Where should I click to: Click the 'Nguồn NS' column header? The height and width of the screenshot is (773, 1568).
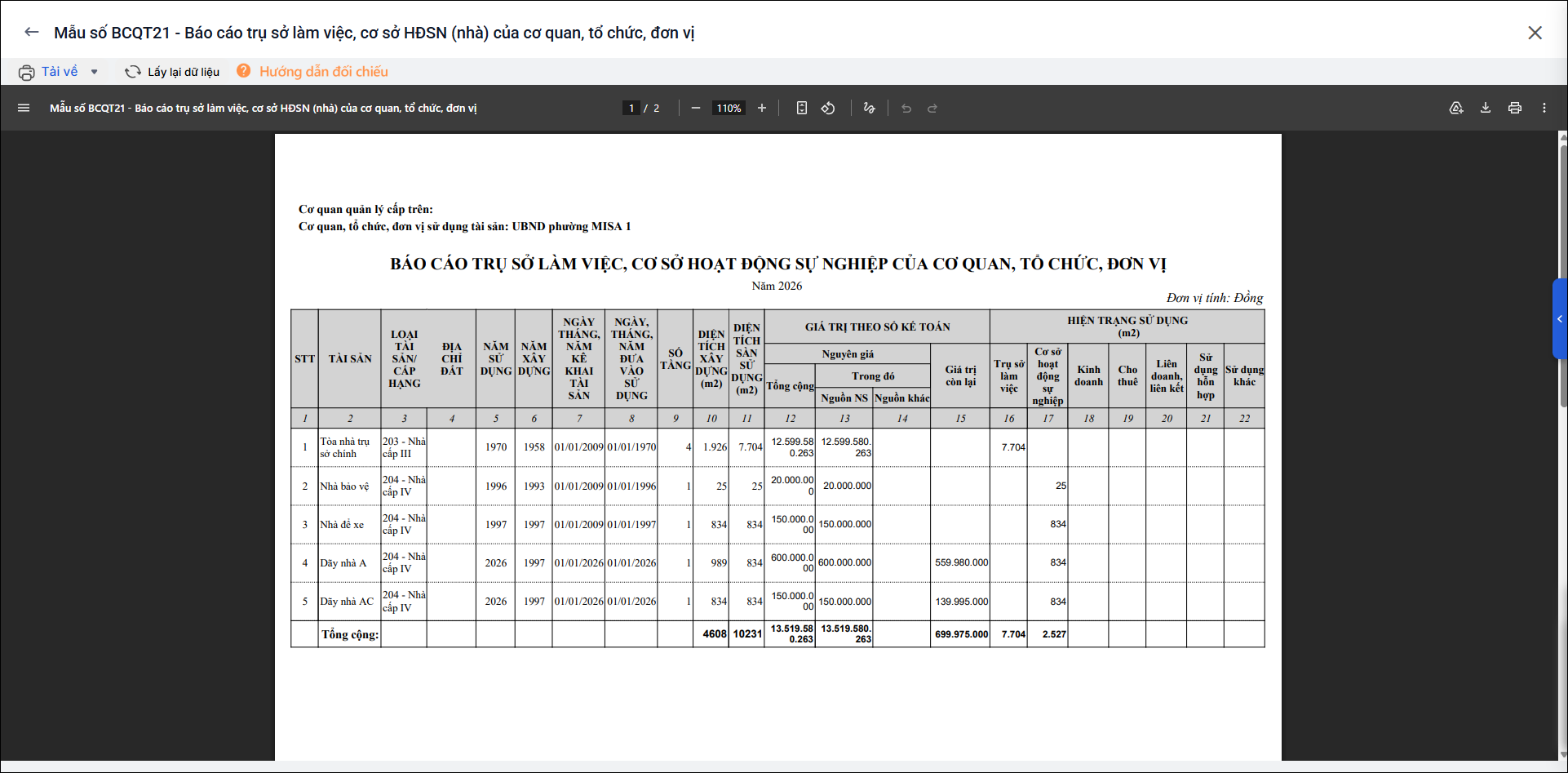844,398
